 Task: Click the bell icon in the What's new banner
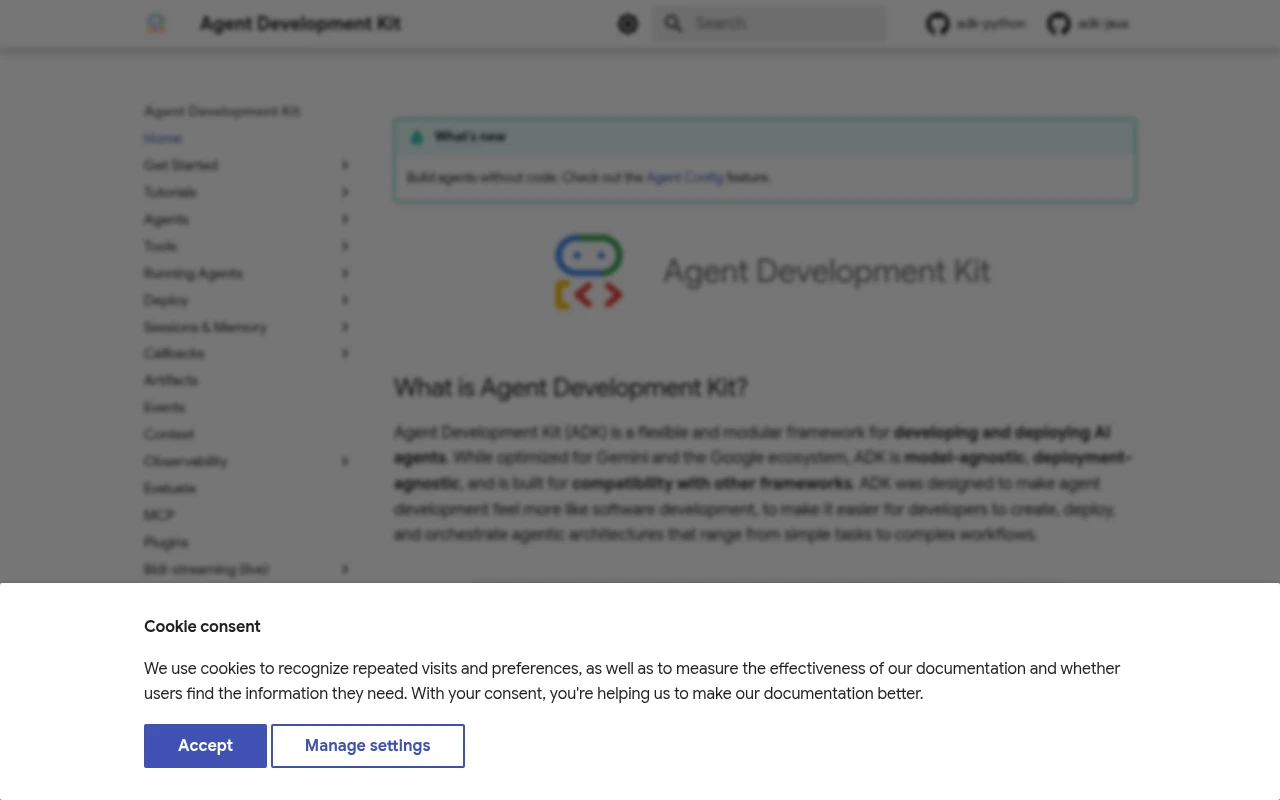point(417,137)
